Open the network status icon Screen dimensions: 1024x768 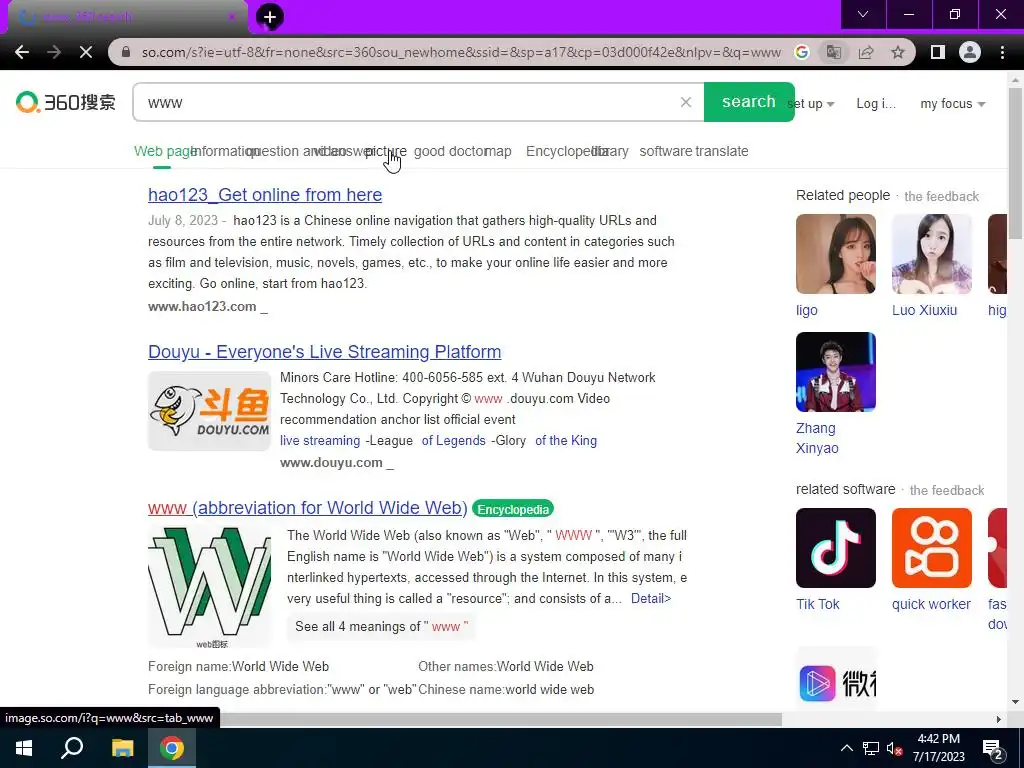[871, 748]
